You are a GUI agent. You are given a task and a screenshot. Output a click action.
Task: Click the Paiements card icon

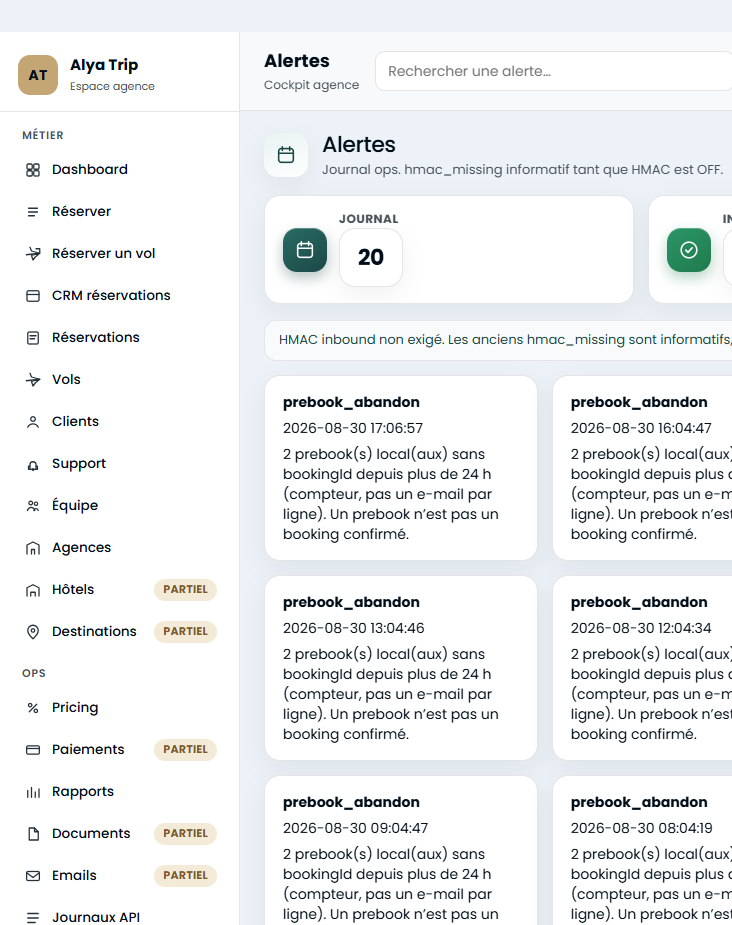click(x=33, y=750)
